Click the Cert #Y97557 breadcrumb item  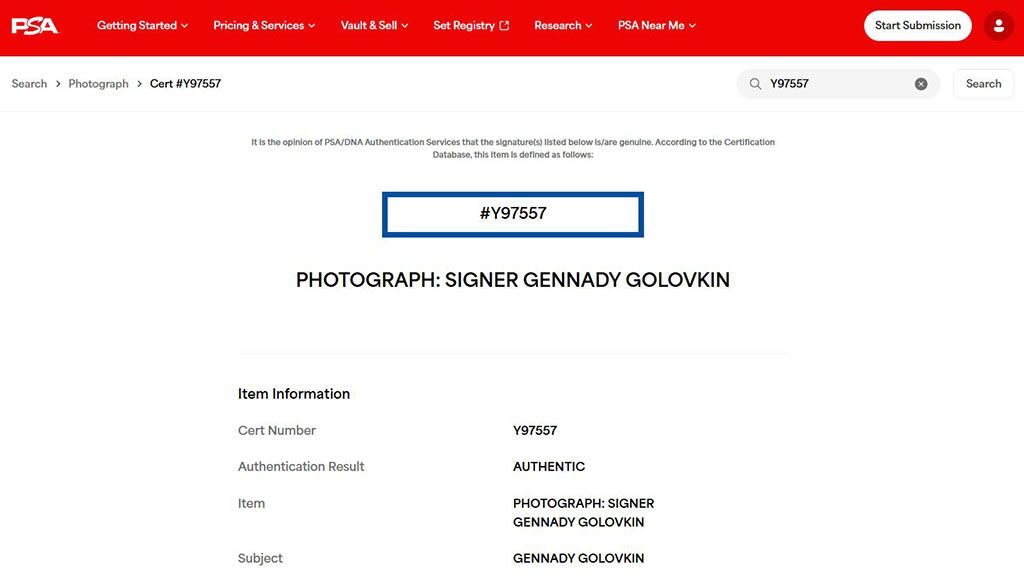[x=185, y=84]
